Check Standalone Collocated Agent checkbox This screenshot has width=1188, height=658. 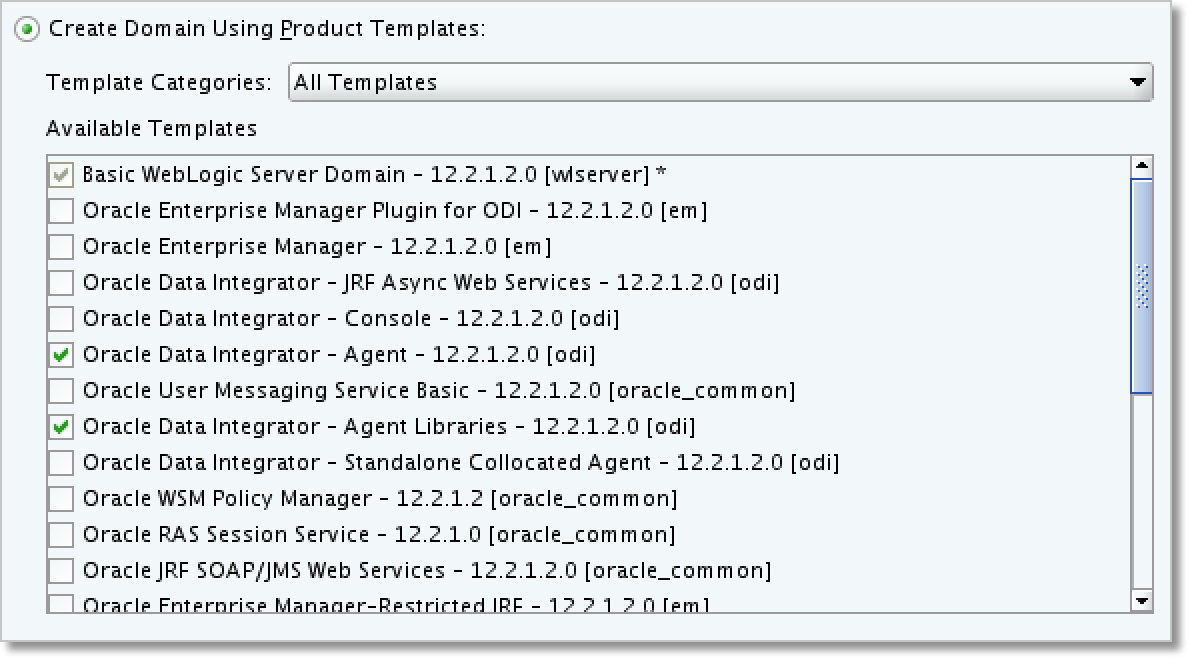(61, 462)
